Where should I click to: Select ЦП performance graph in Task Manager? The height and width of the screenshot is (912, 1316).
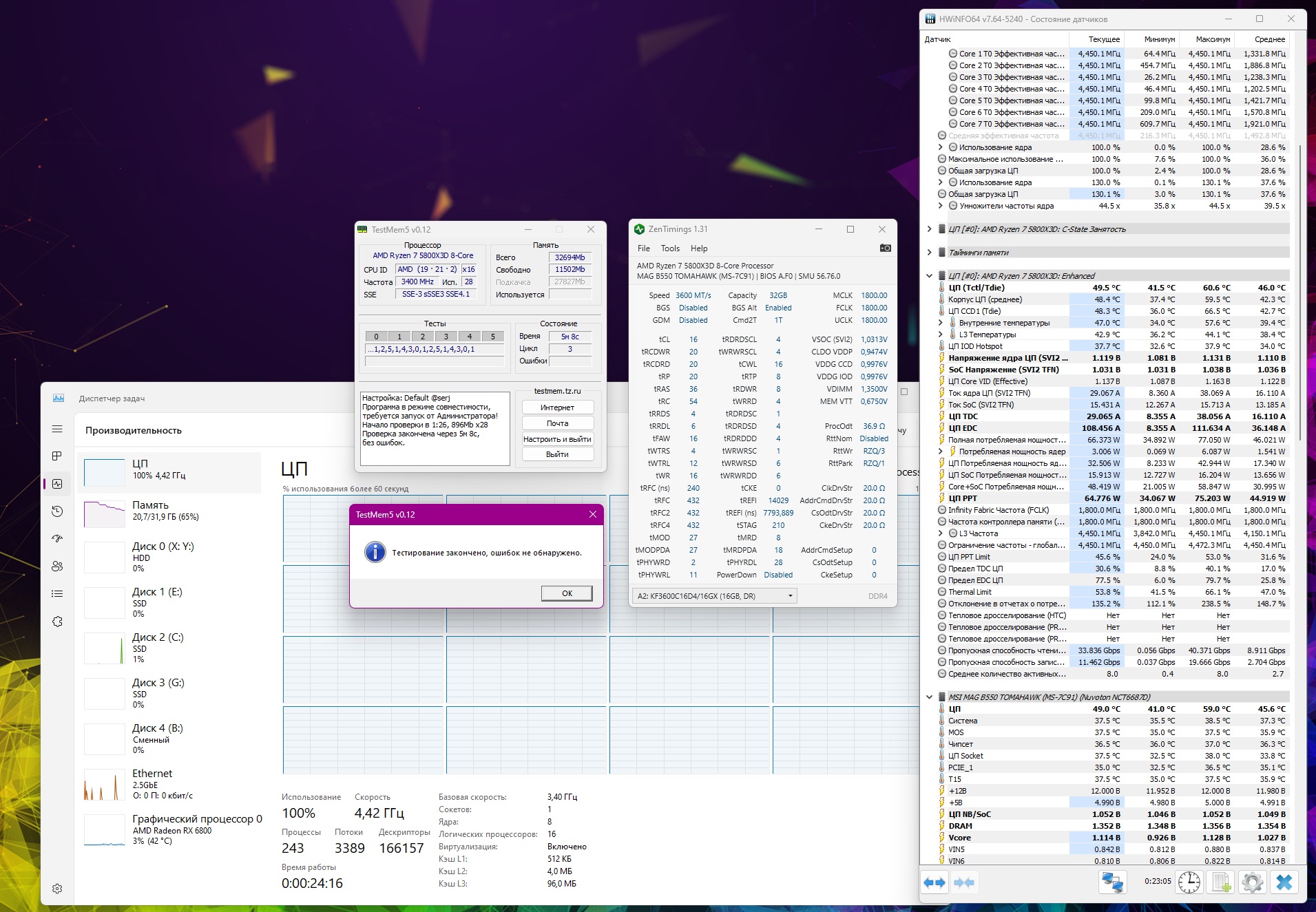click(x=171, y=473)
